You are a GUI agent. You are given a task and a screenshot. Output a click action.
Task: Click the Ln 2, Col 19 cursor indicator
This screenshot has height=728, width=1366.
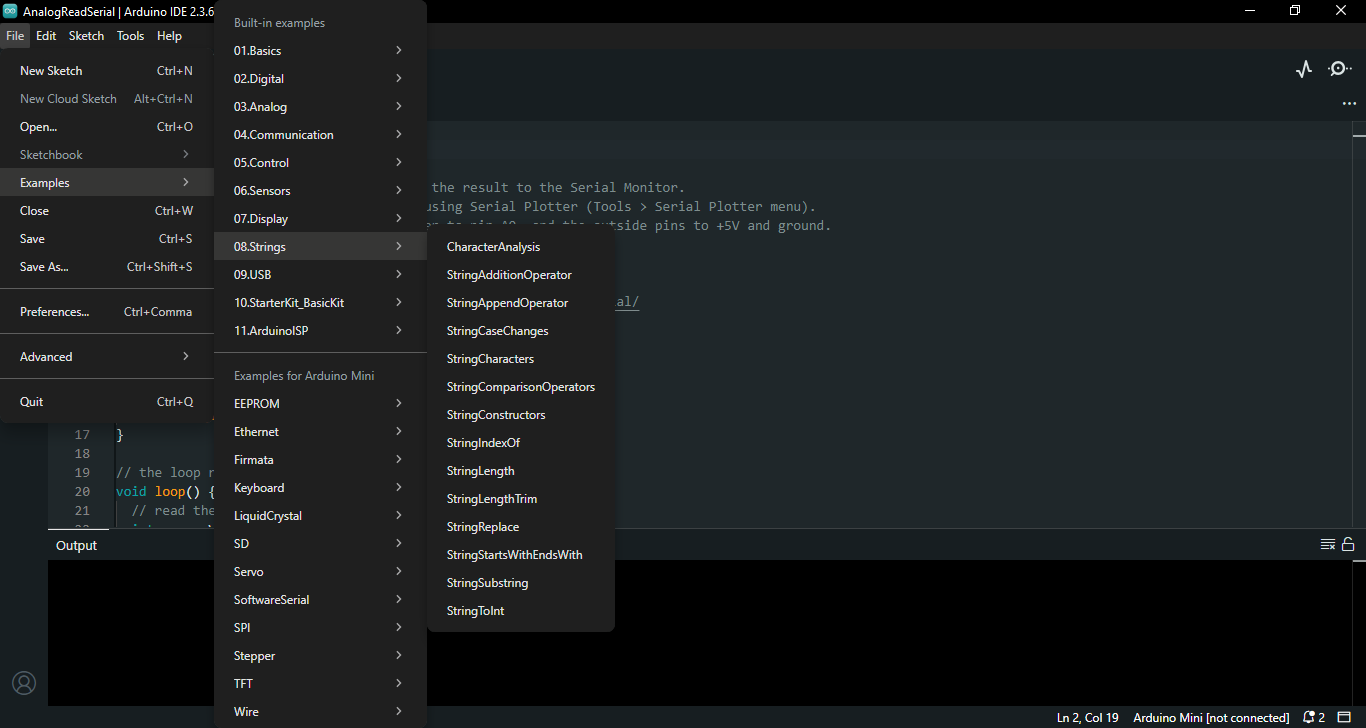(x=1087, y=718)
